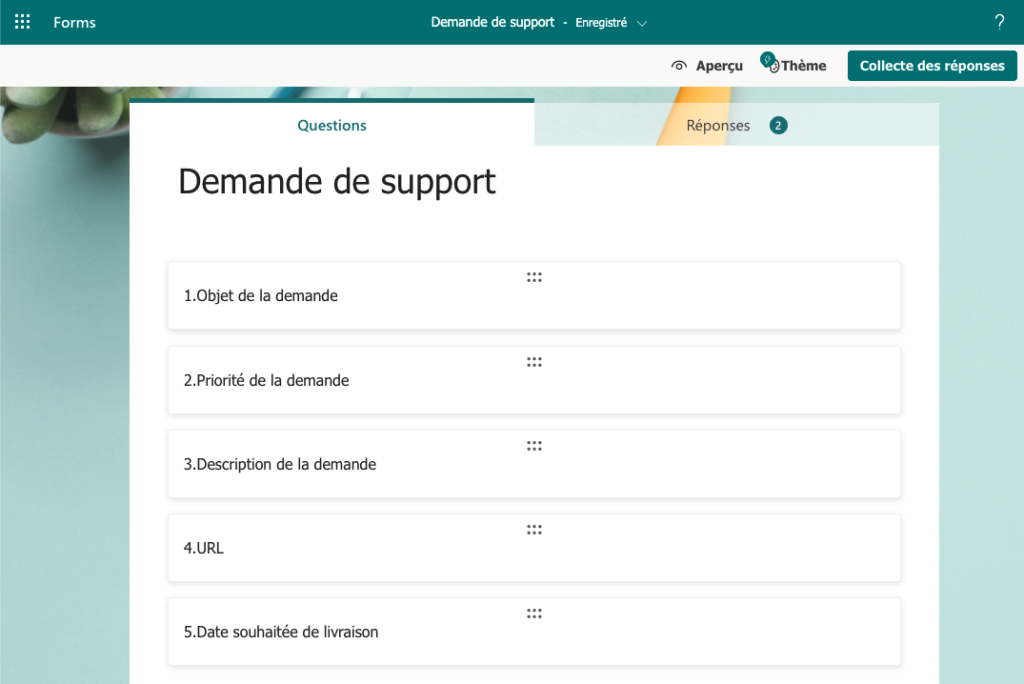Expand the Enregistré chevron next to form title
The image size is (1024, 684).
pos(642,23)
